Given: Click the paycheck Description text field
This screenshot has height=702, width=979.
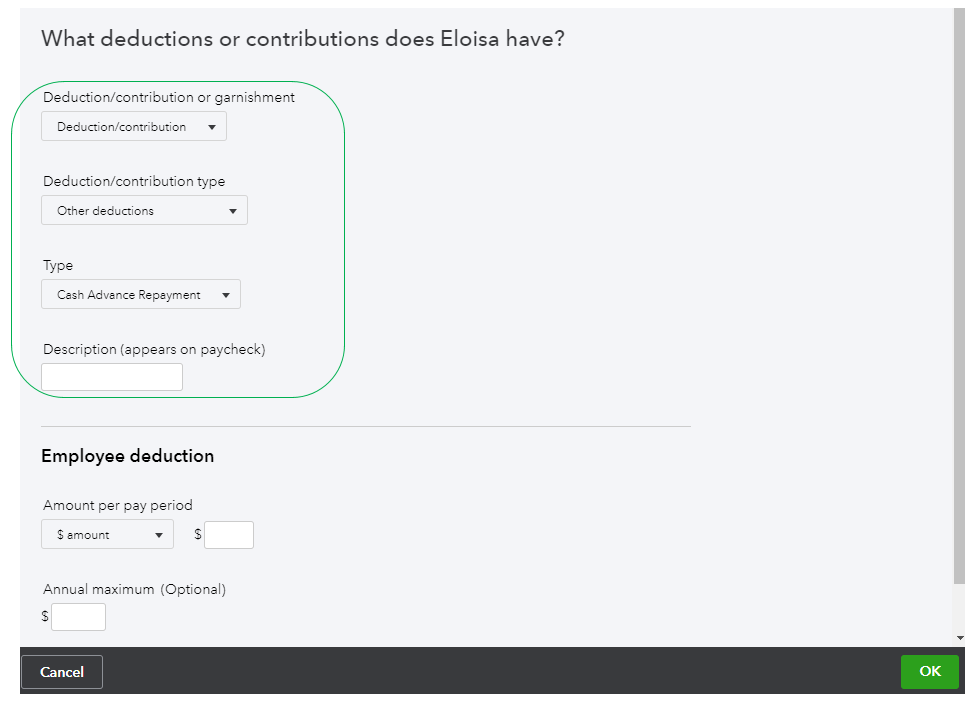Looking at the screenshot, I should (112, 377).
